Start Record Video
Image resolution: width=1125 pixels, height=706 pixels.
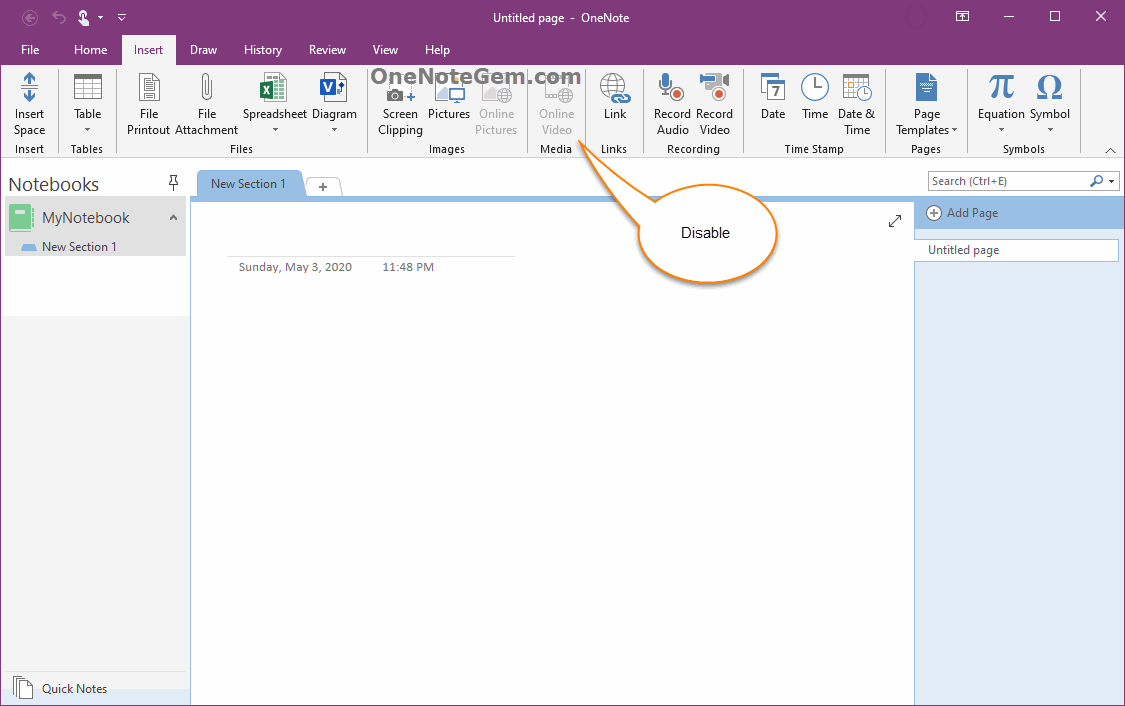[x=715, y=104]
